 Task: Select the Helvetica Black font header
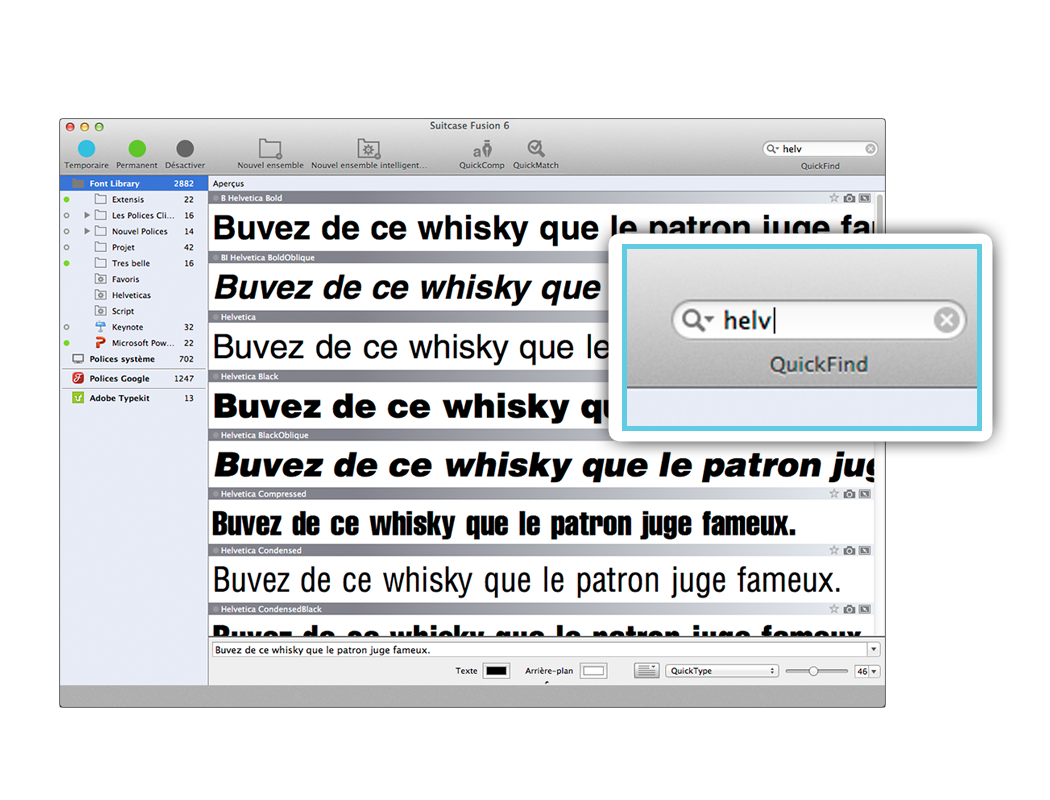[408, 376]
